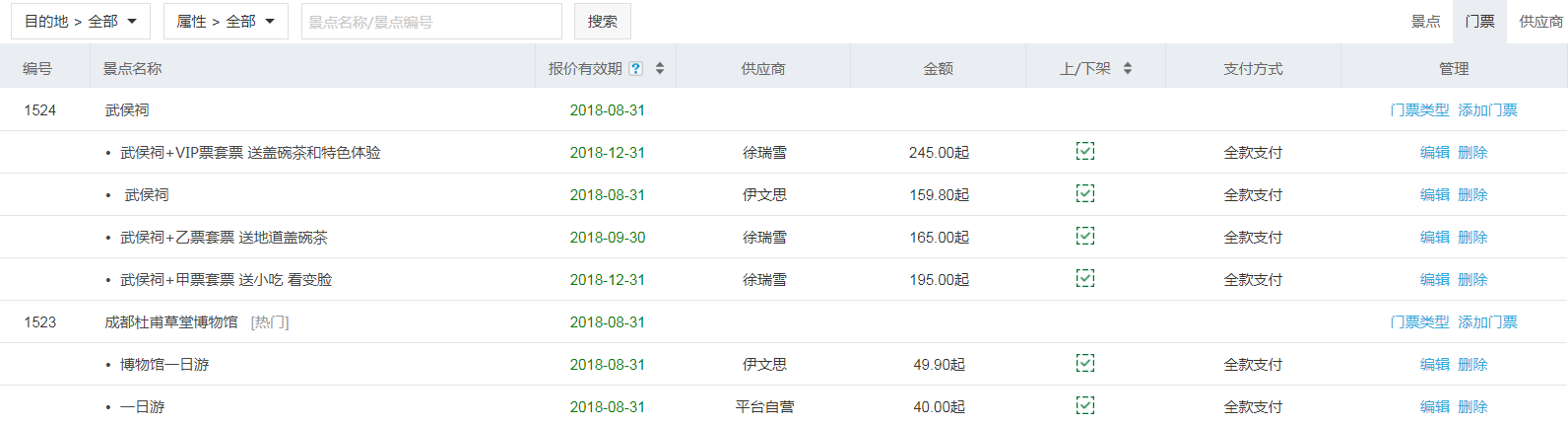Screen dimensions: 1568x425
Task: Toggle shelf status for 武侯祠+甲票套票
Action: click(x=1085, y=279)
